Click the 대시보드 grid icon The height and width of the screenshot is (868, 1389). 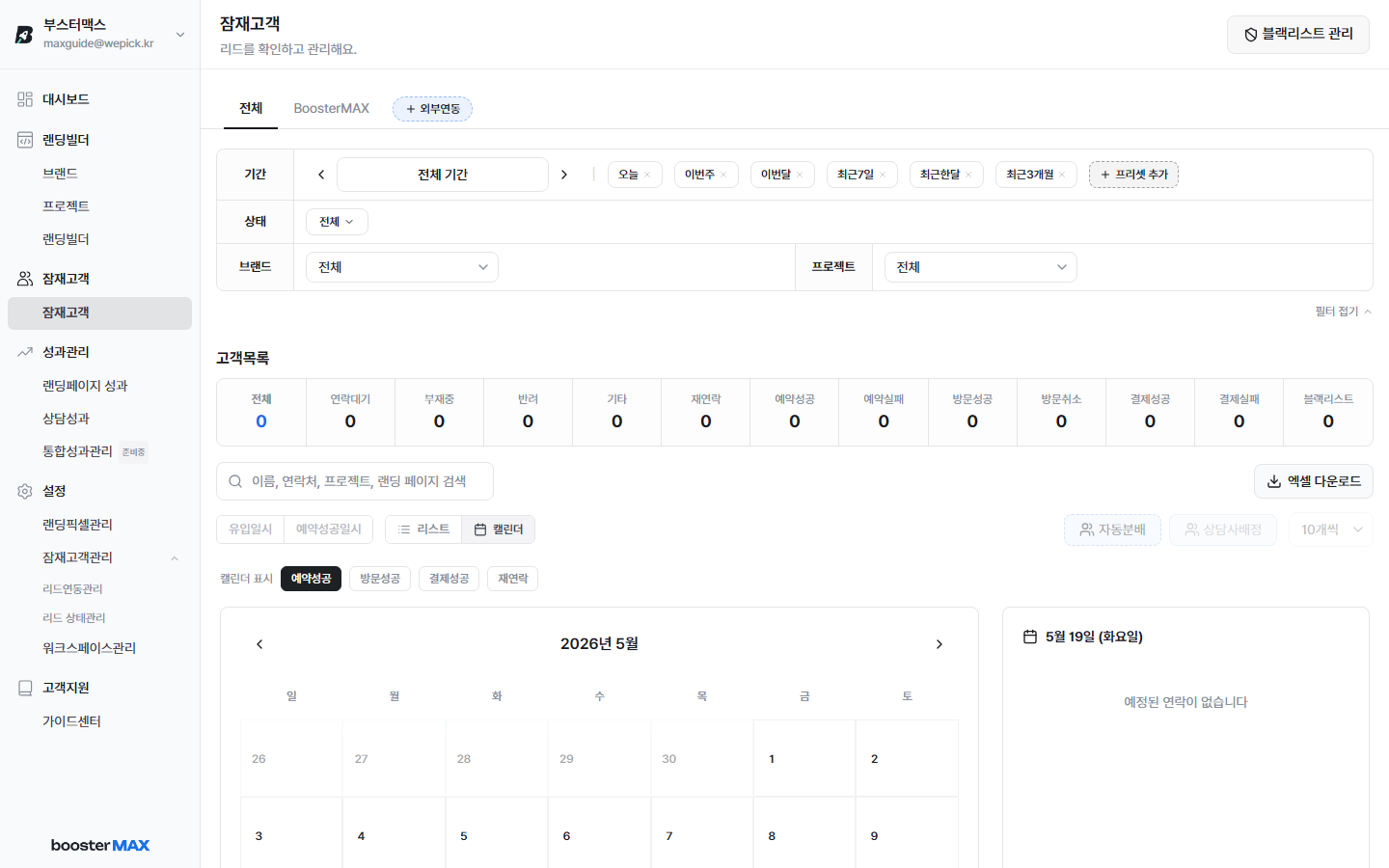tap(25, 99)
